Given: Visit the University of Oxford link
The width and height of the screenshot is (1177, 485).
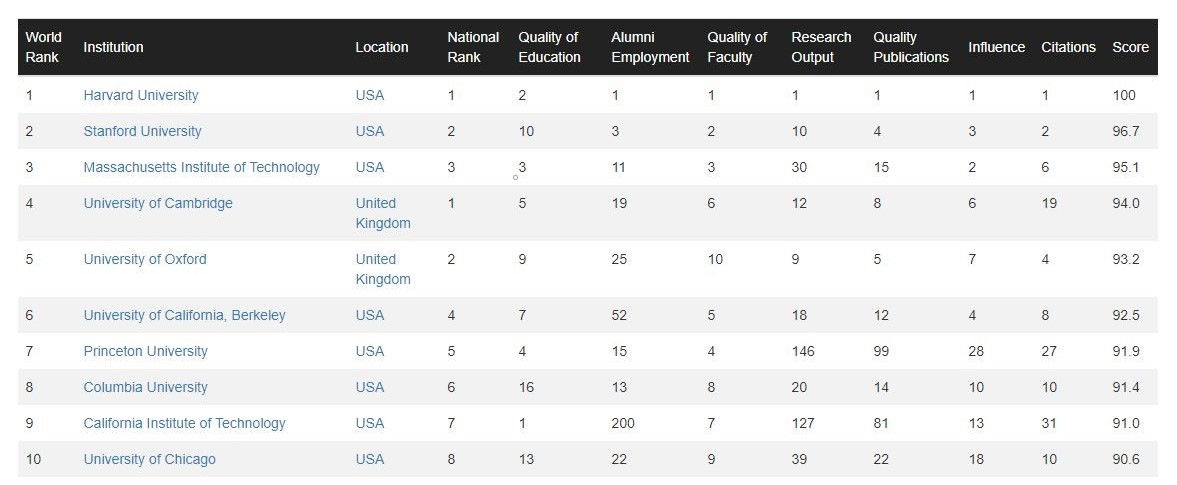Looking at the screenshot, I should click(x=145, y=259).
